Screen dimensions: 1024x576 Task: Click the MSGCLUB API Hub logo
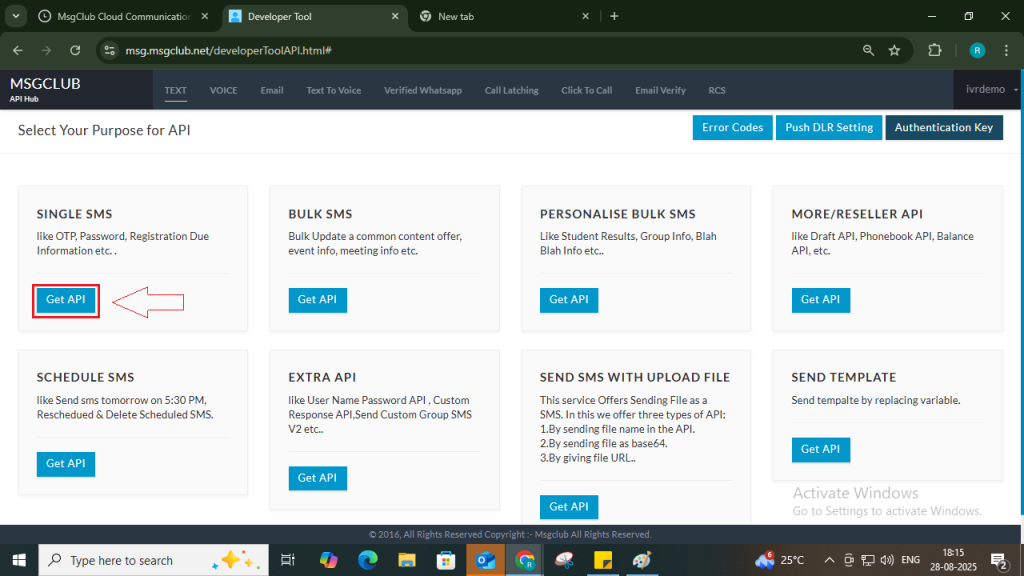[45, 89]
